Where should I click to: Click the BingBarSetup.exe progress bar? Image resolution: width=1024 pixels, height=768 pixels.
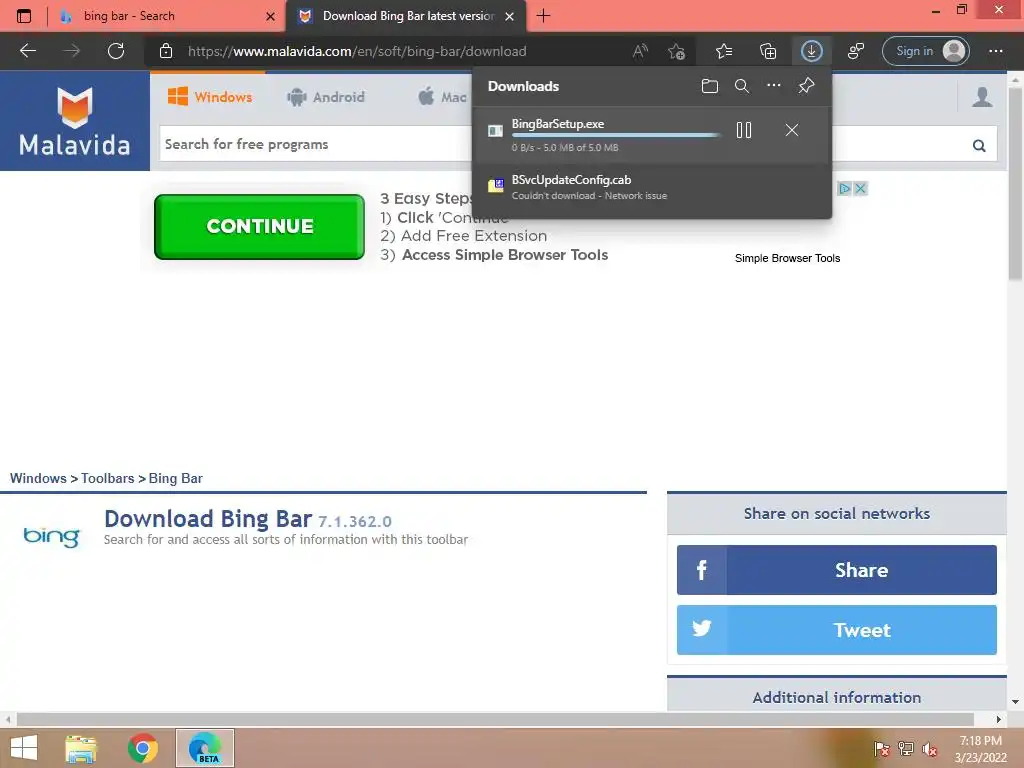point(616,135)
